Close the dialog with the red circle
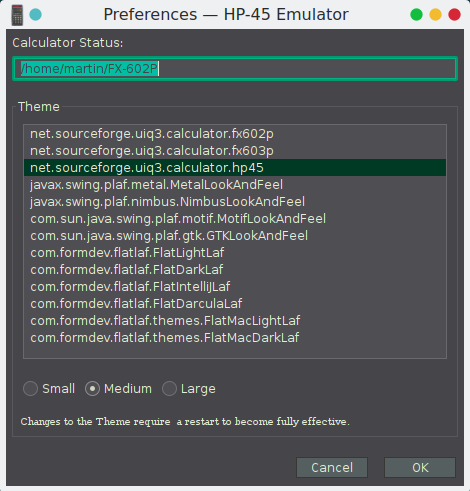Screen dimensions: 470x491 pyautogui.click(x=454, y=15)
